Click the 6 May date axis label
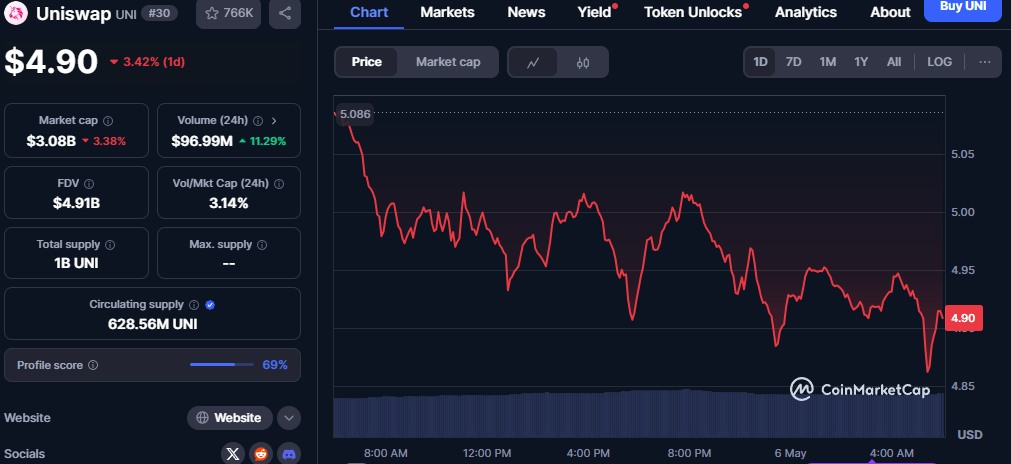This screenshot has width=1011, height=464. pos(790,453)
